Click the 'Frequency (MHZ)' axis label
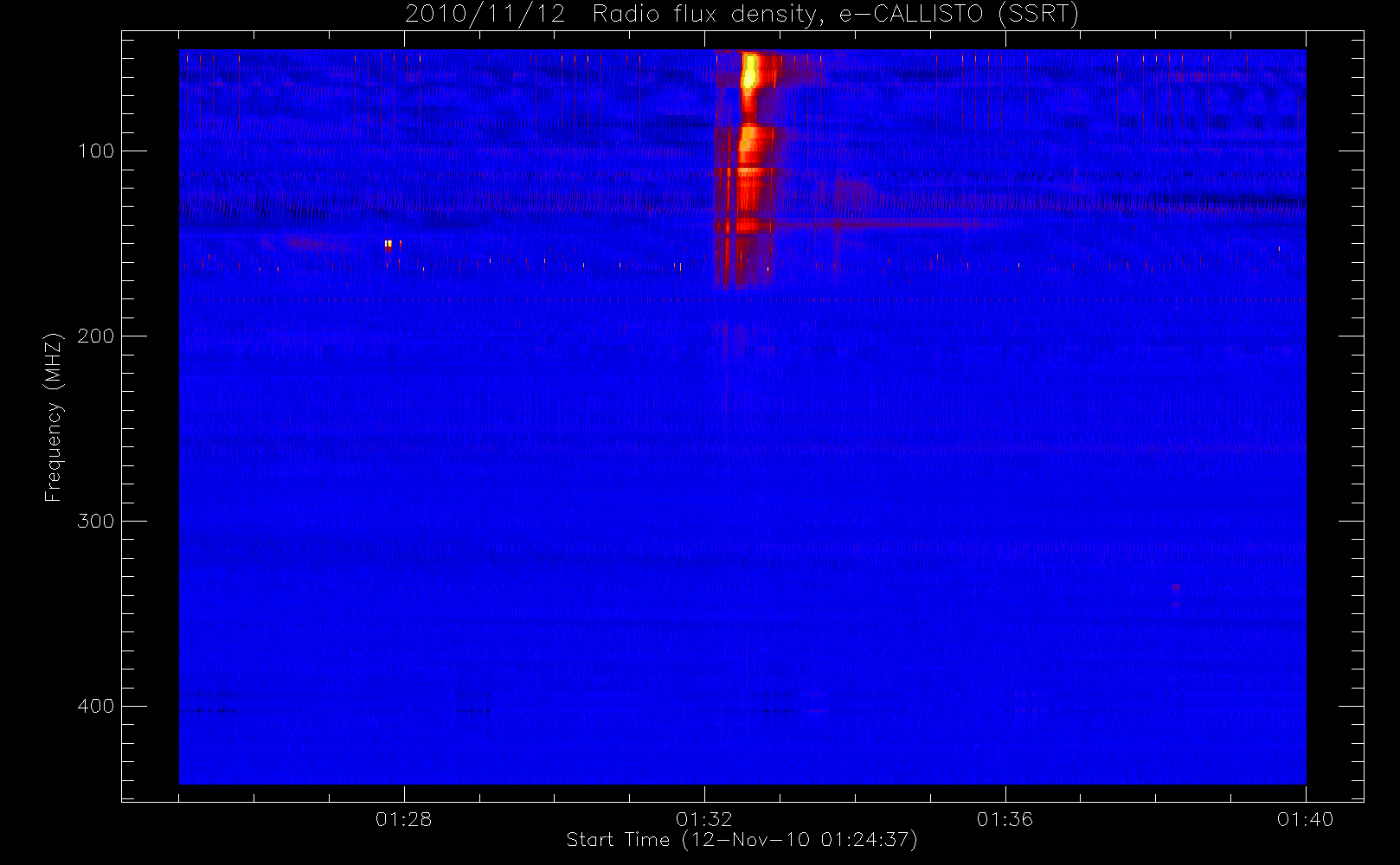Viewport: 1400px width, 865px height. pos(54,417)
